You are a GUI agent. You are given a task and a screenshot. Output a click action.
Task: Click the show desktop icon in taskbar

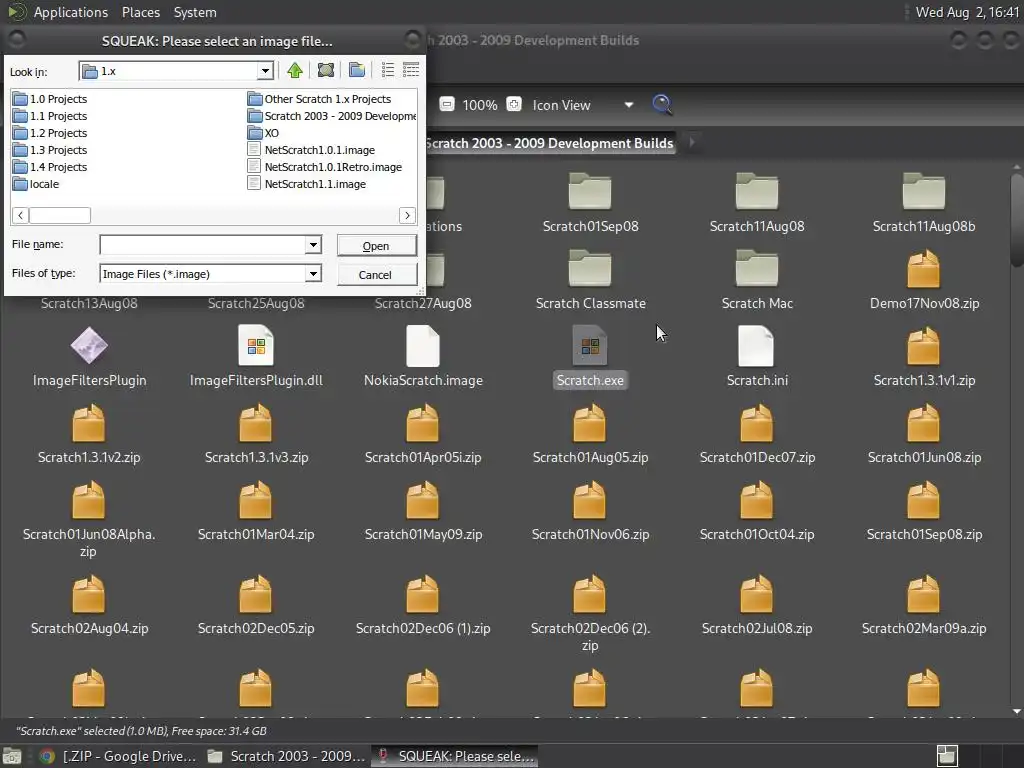point(12,756)
